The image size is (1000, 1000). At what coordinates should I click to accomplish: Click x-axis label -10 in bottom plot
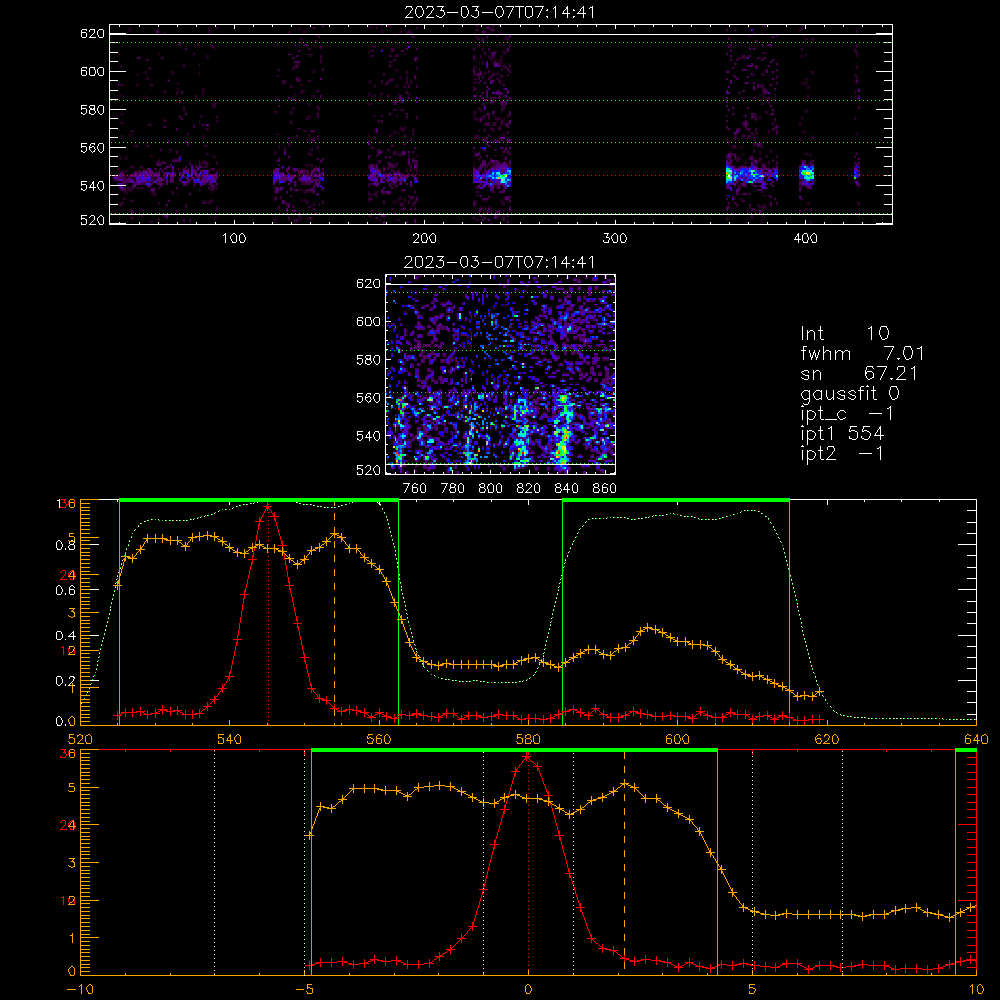click(x=79, y=990)
